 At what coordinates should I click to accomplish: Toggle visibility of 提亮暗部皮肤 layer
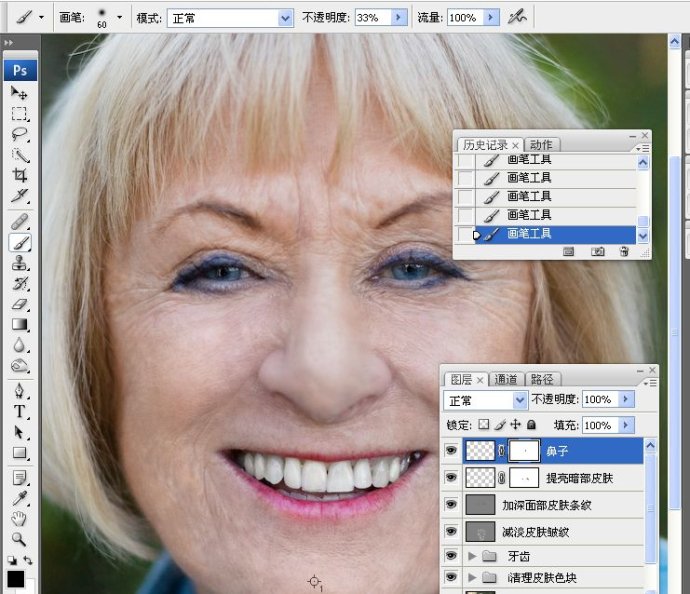(x=451, y=477)
